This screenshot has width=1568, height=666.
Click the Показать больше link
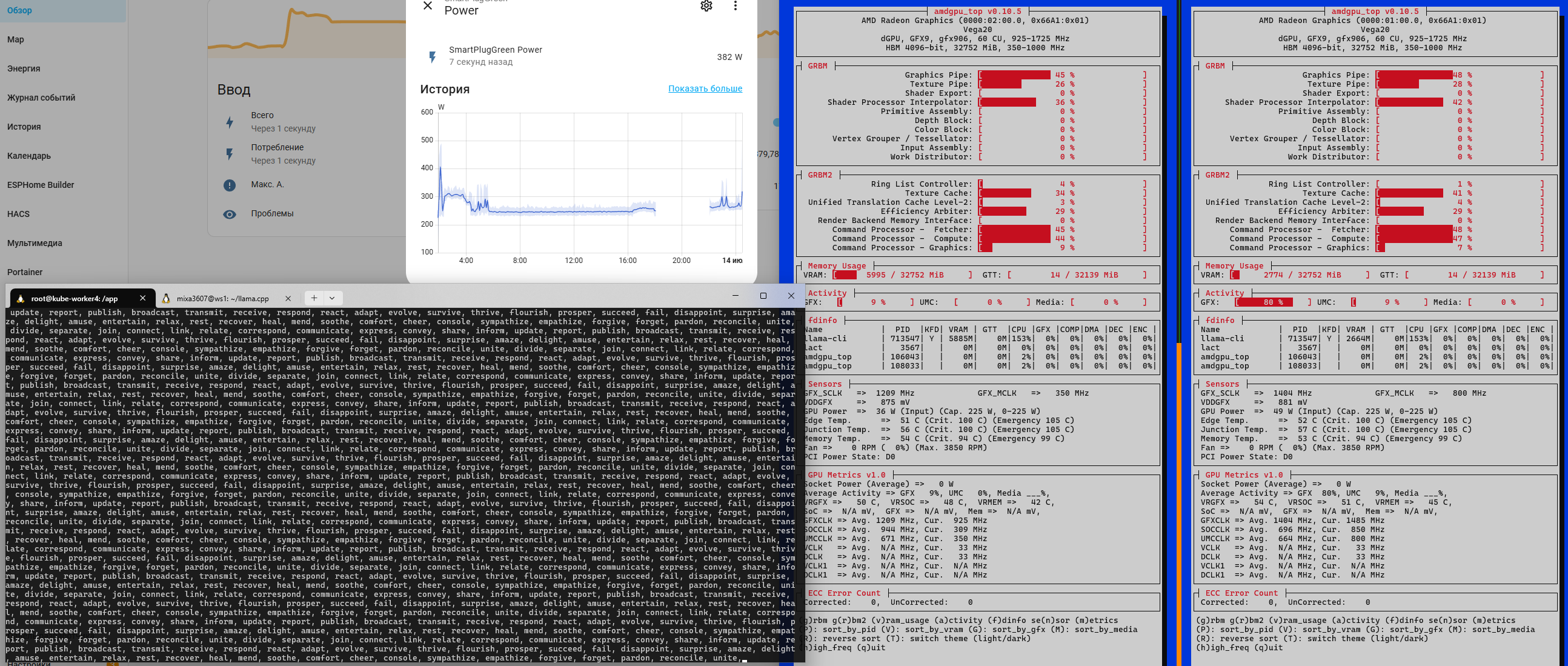[x=705, y=88]
